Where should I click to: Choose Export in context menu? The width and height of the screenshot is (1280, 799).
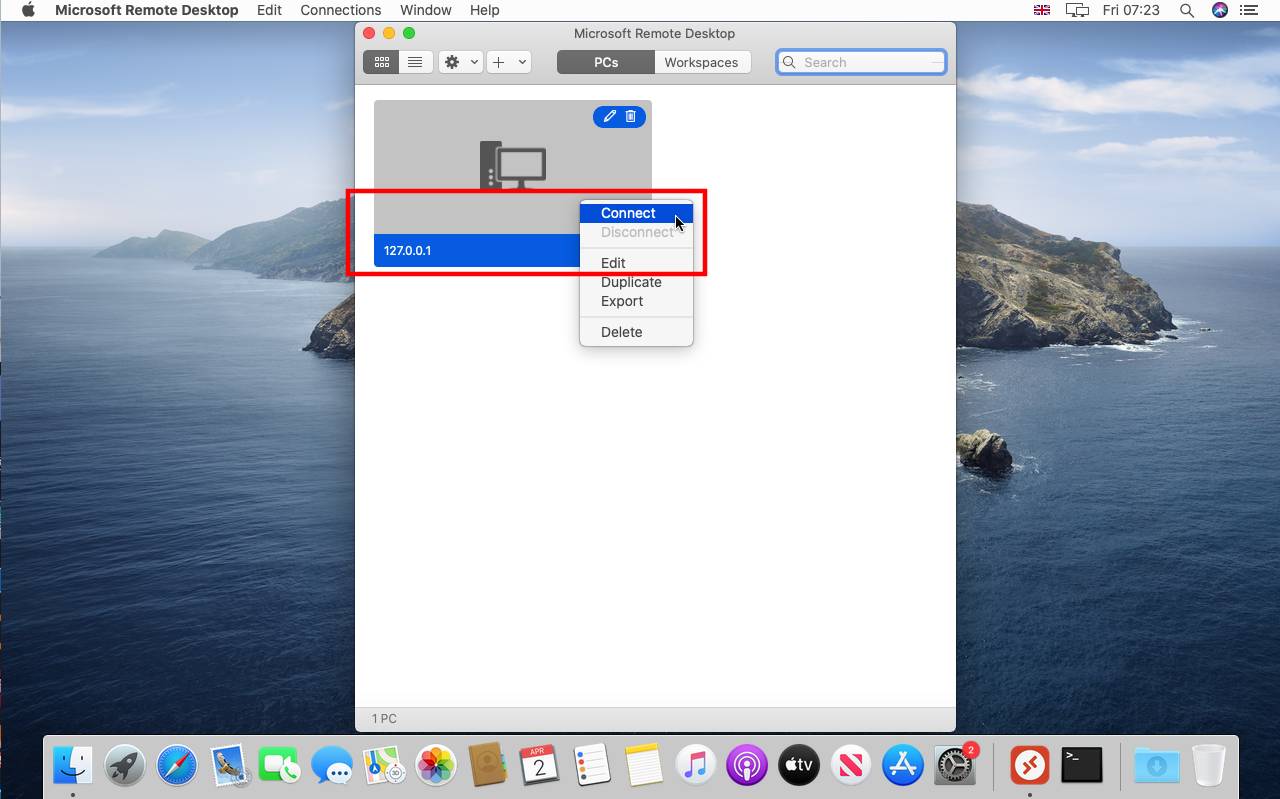tap(636, 301)
